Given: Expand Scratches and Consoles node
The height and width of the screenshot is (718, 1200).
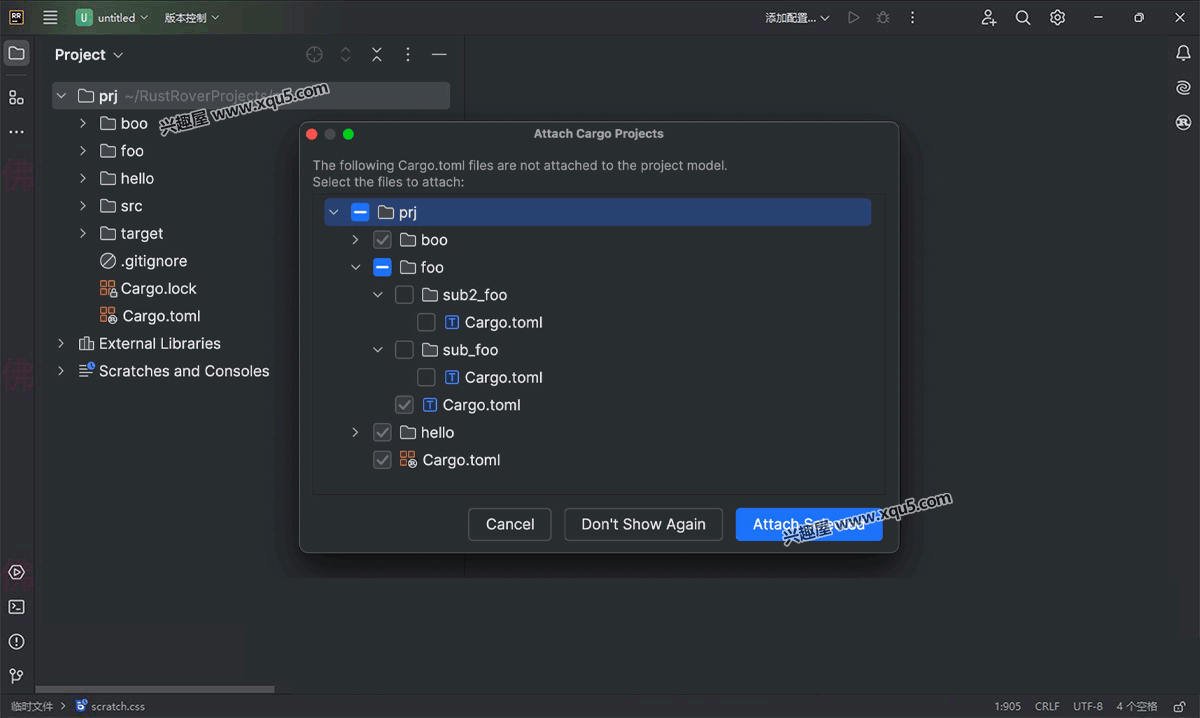Looking at the screenshot, I should [x=61, y=371].
